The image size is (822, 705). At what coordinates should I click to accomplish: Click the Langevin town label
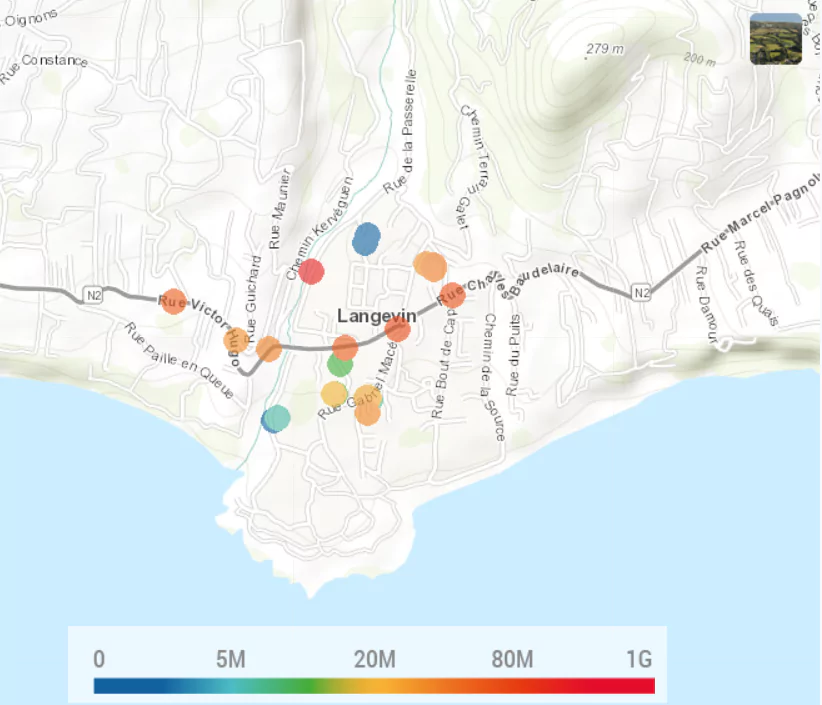tap(377, 315)
